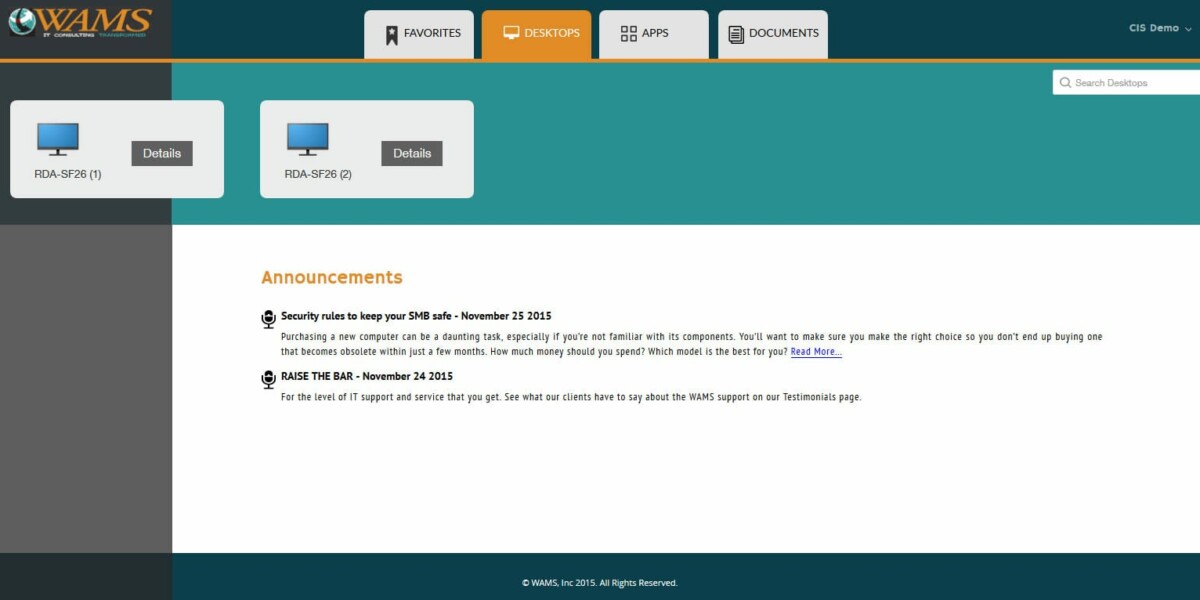The width and height of the screenshot is (1200, 600).
Task: Show Details for RDA-SF26 (2)
Action: [x=412, y=153]
